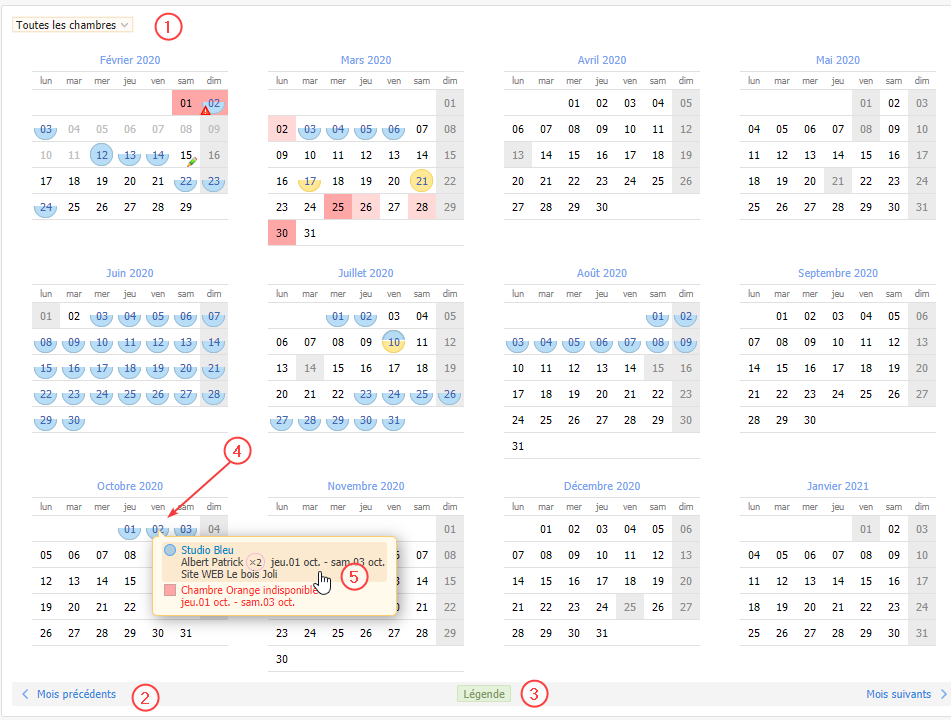Show the Légende button panel
This screenshot has width=951, height=720.
pos(484,694)
